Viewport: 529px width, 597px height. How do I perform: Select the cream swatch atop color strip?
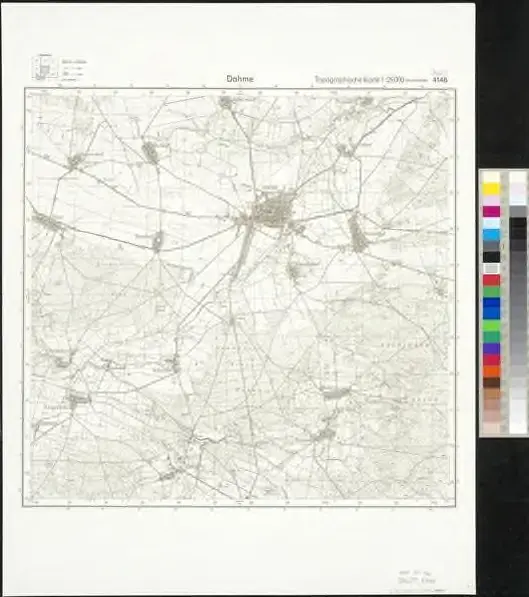pyautogui.click(x=491, y=177)
